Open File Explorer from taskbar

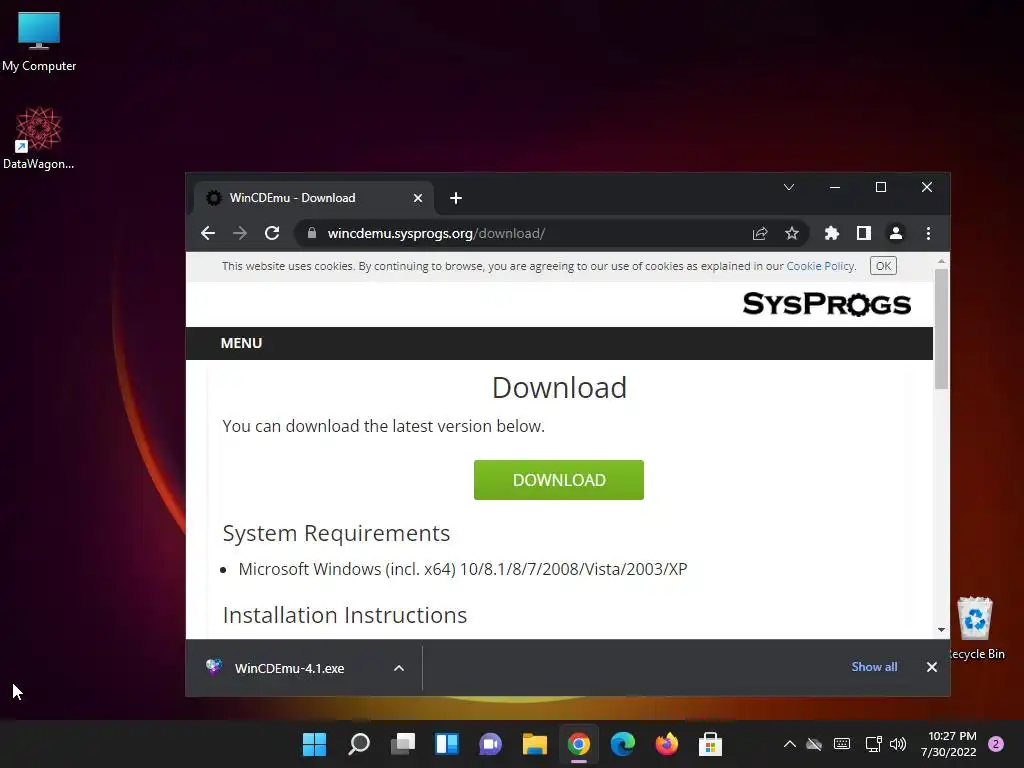point(534,744)
